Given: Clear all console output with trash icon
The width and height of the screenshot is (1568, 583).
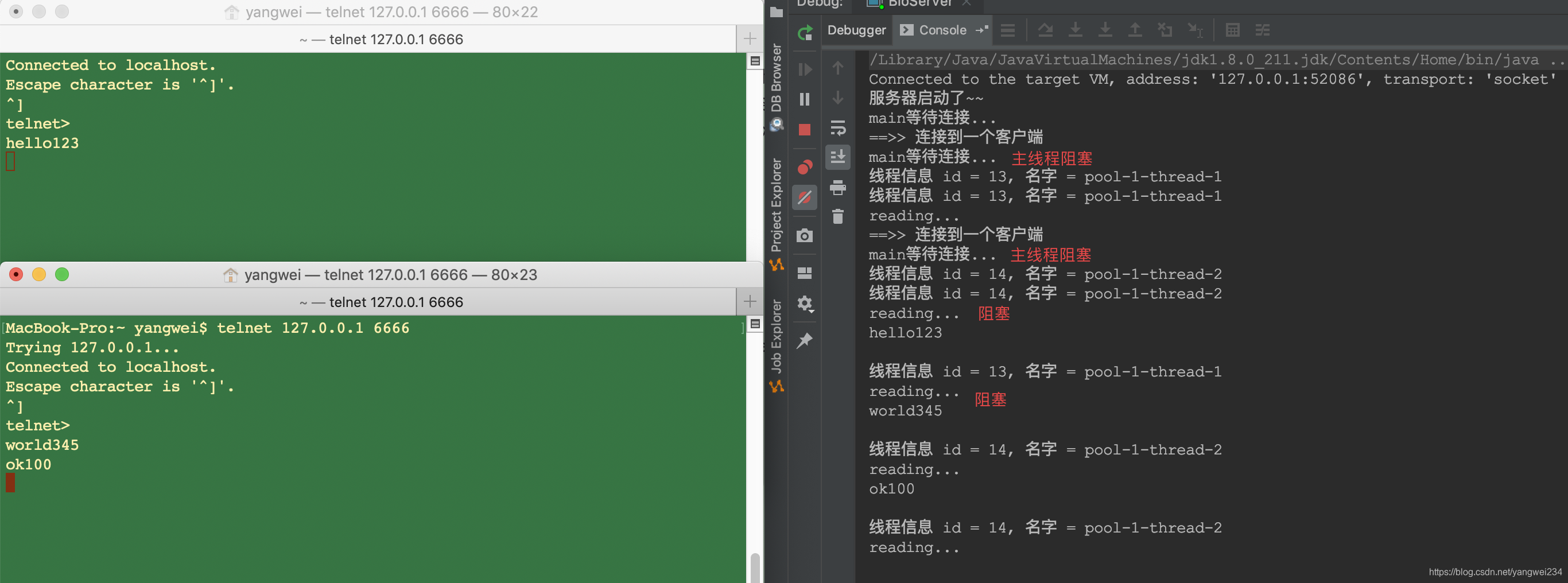Looking at the screenshot, I should click(838, 216).
